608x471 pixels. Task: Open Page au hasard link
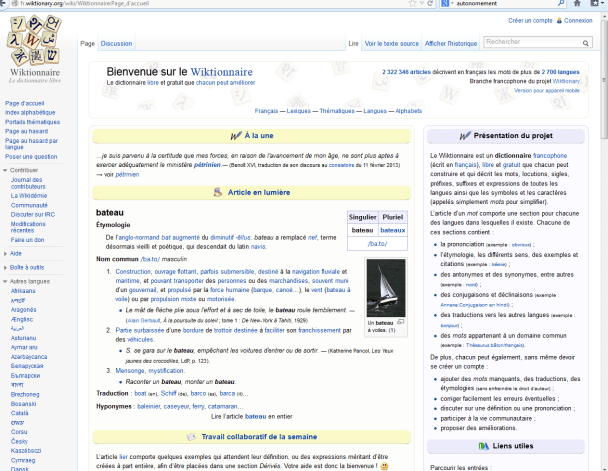pyautogui.click(x=26, y=131)
